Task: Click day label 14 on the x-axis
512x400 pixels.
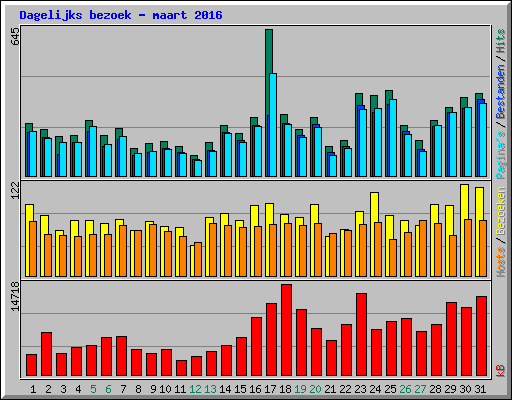Action: [225, 389]
